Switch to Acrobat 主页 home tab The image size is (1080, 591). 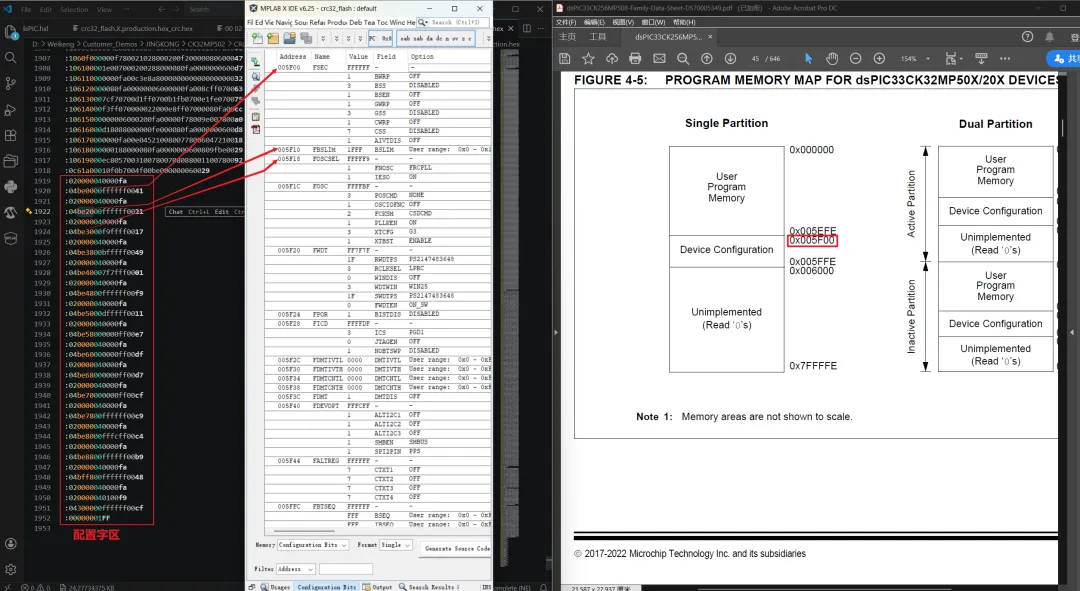567,37
